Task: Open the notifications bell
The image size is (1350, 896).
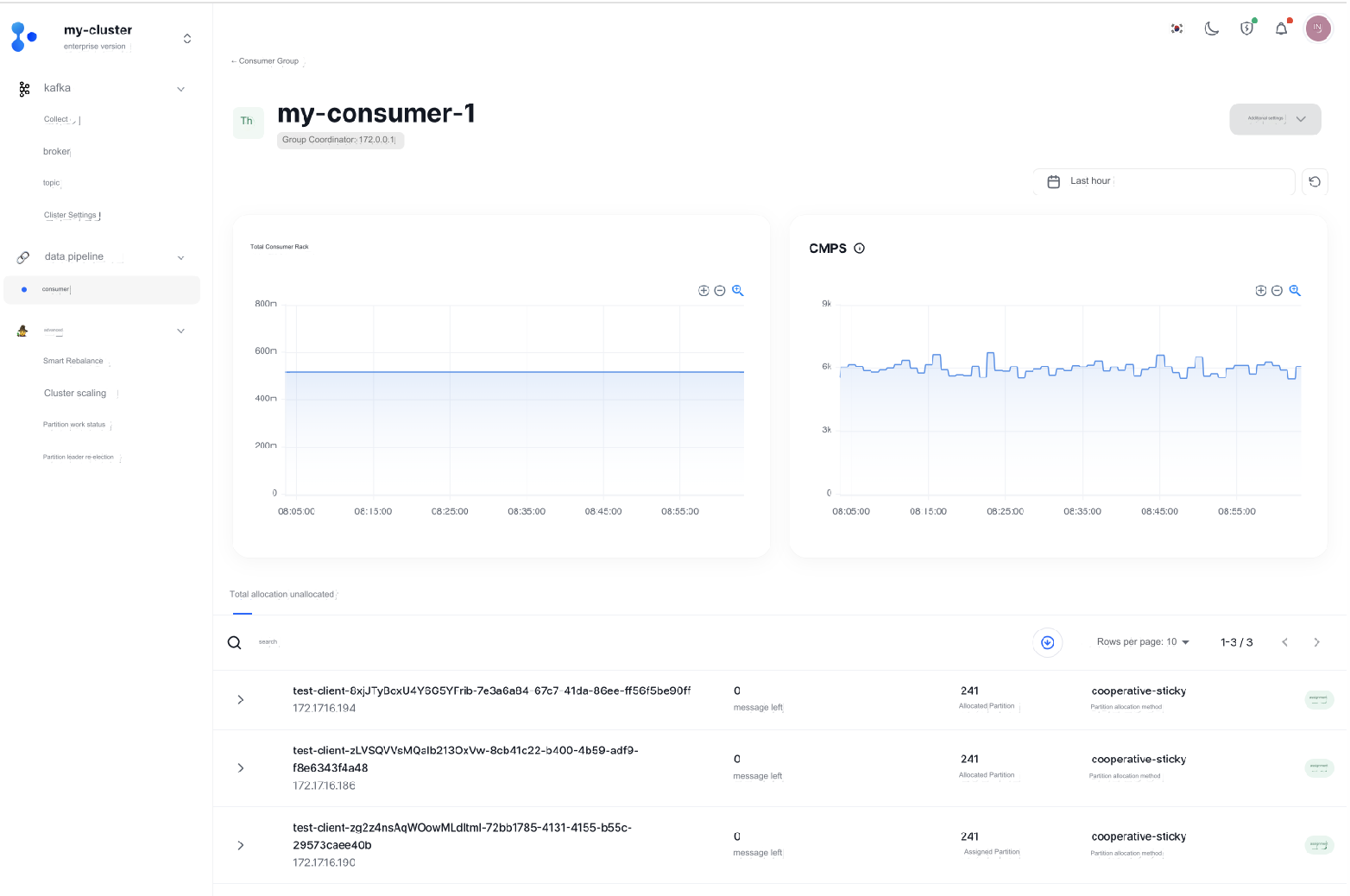Action: (1281, 28)
